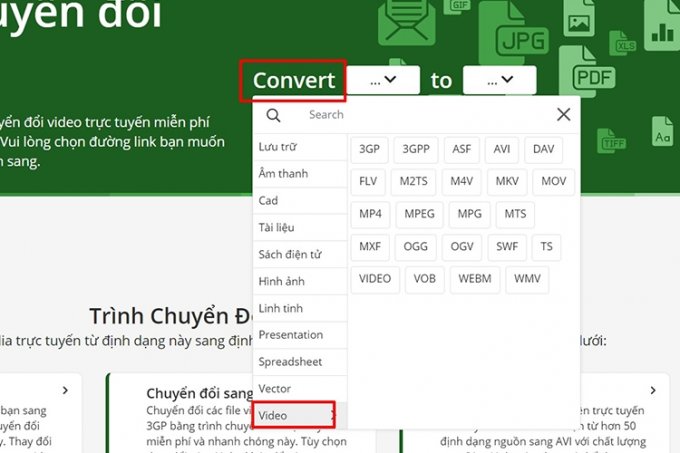The width and height of the screenshot is (680, 453).
Task: Choose the MKV format
Action: click(x=507, y=182)
